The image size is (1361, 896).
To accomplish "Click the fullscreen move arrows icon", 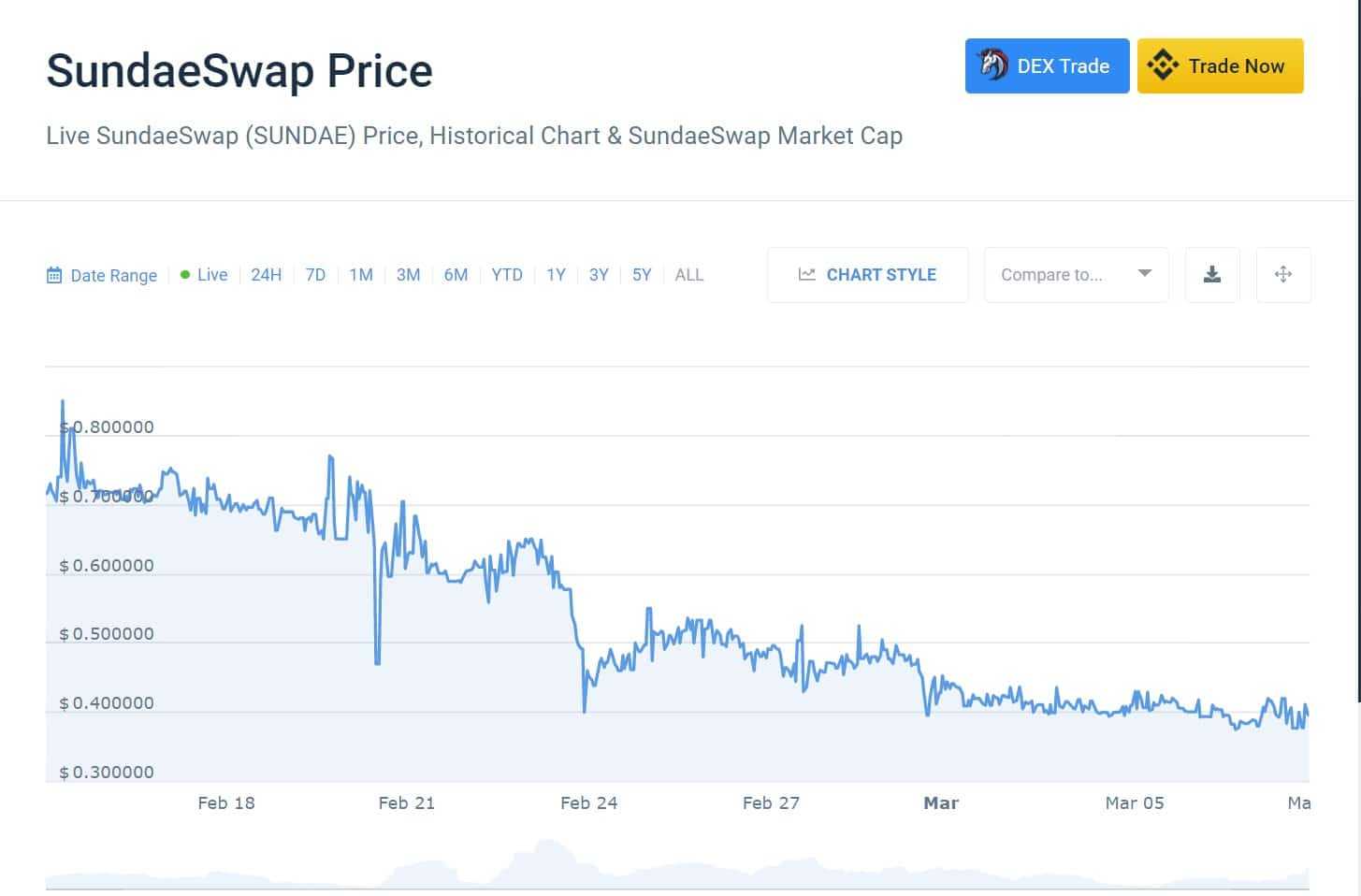I will (1282, 275).
